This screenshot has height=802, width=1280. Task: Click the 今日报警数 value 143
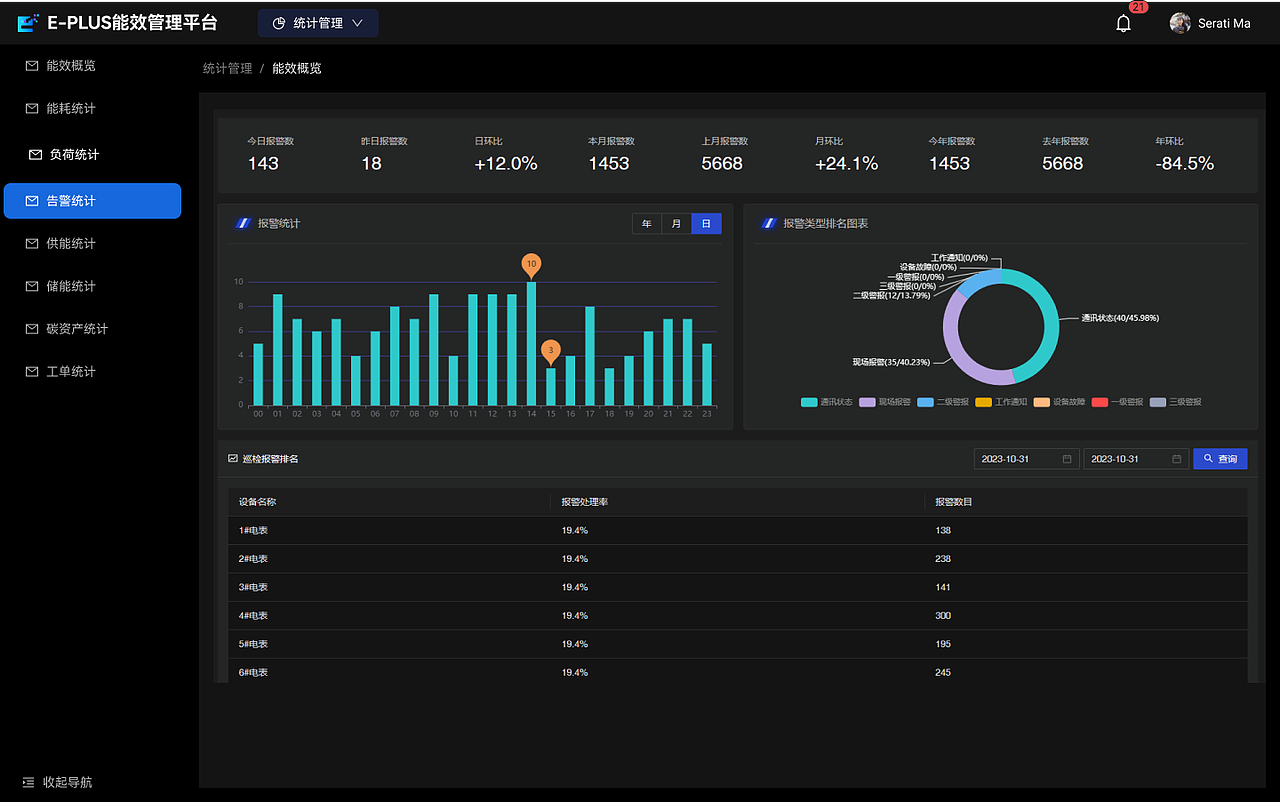click(263, 163)
